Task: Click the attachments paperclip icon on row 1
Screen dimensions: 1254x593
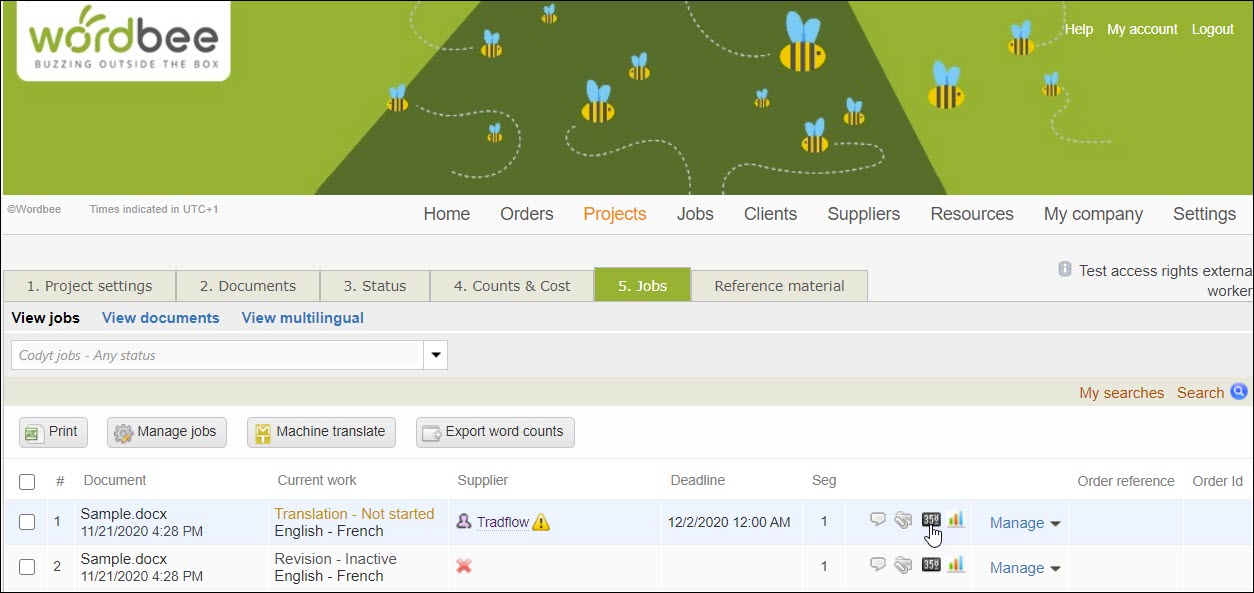Action: click(903, 520)
